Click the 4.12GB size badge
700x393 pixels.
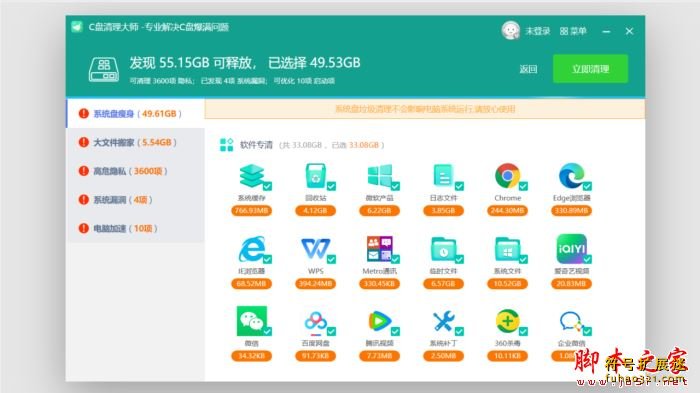[316, 210]
